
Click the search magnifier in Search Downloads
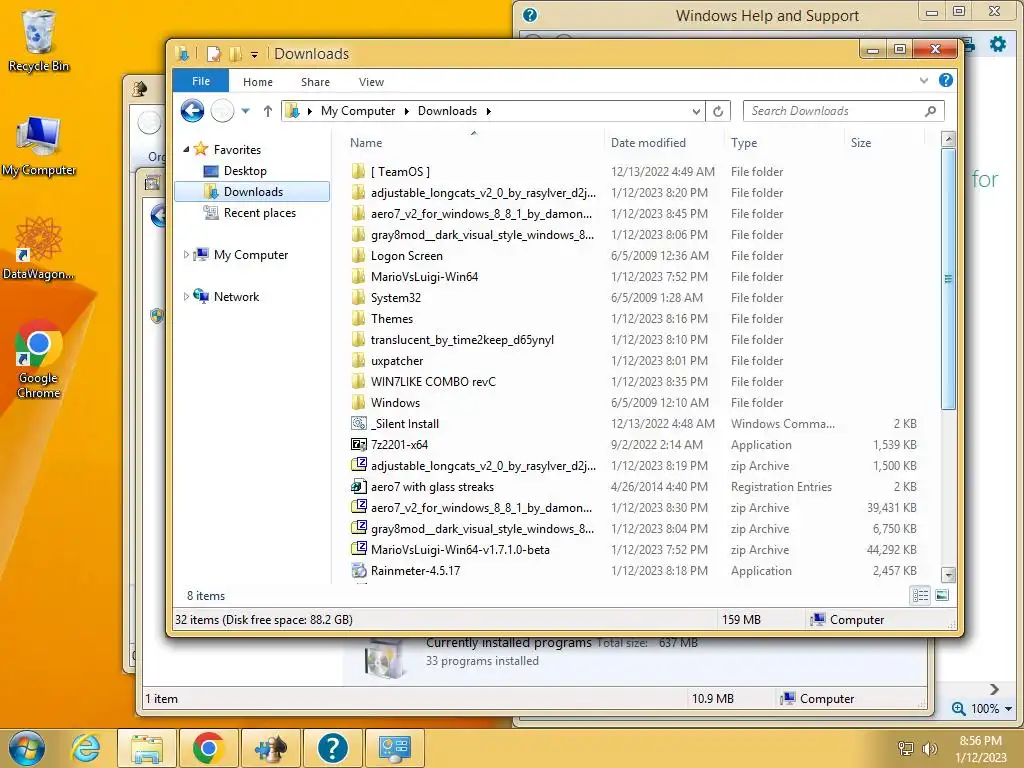coord(931,111)
